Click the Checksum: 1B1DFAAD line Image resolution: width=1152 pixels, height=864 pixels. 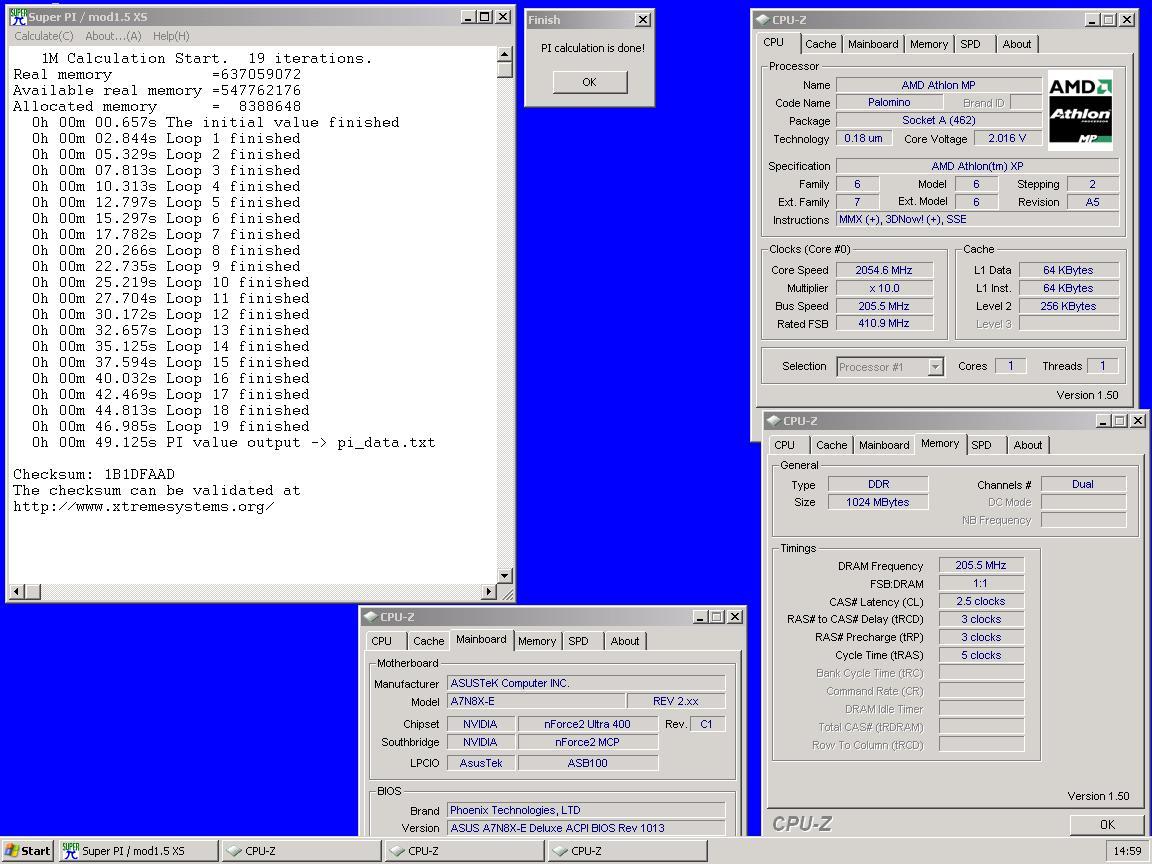point(94,475)
